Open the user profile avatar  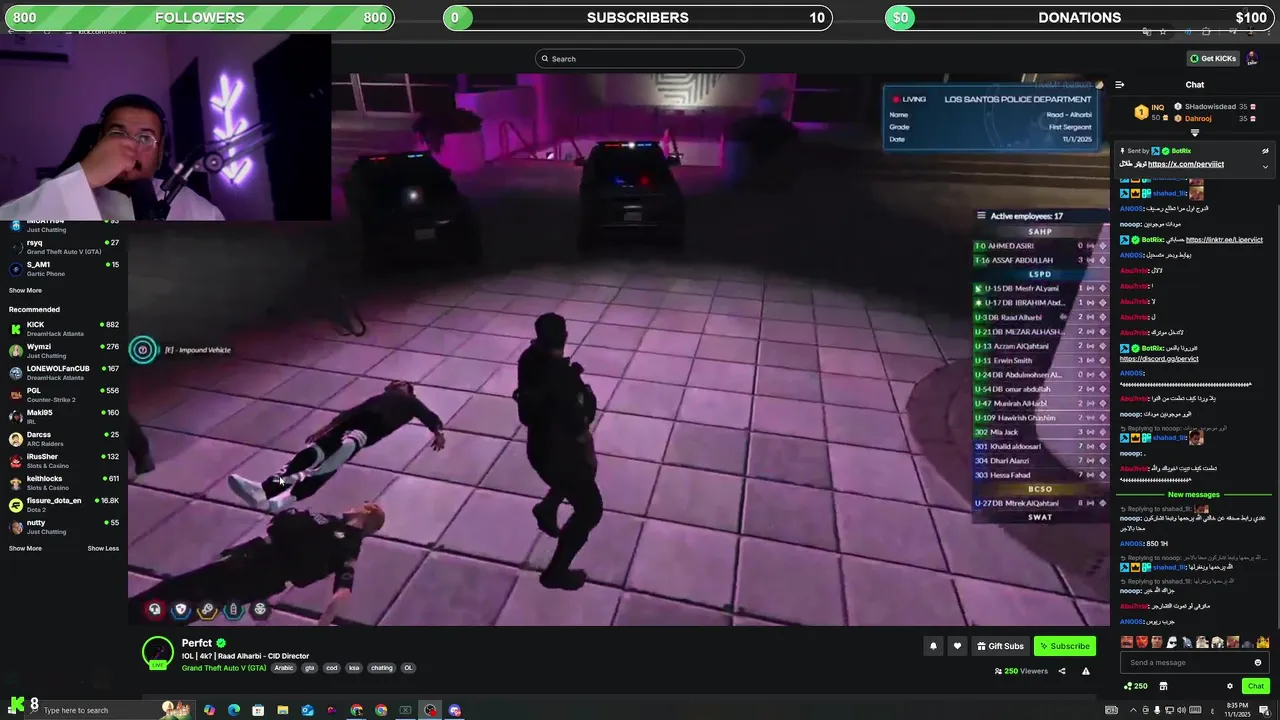tap(1252, 58)
